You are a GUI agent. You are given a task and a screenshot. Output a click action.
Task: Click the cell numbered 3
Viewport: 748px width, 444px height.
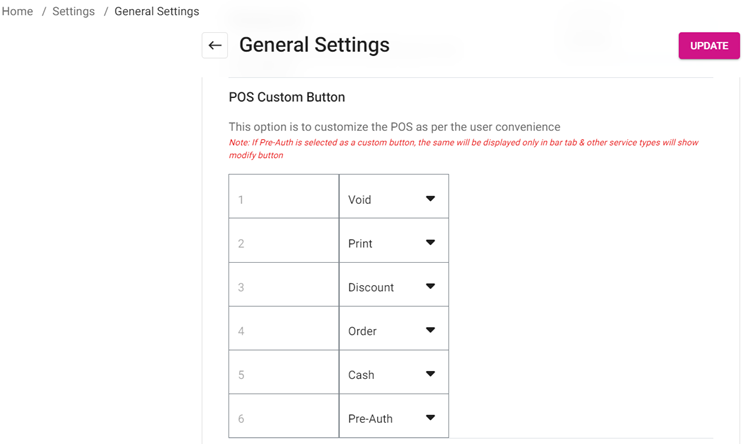pyautogui.click(x=284, y=287)
